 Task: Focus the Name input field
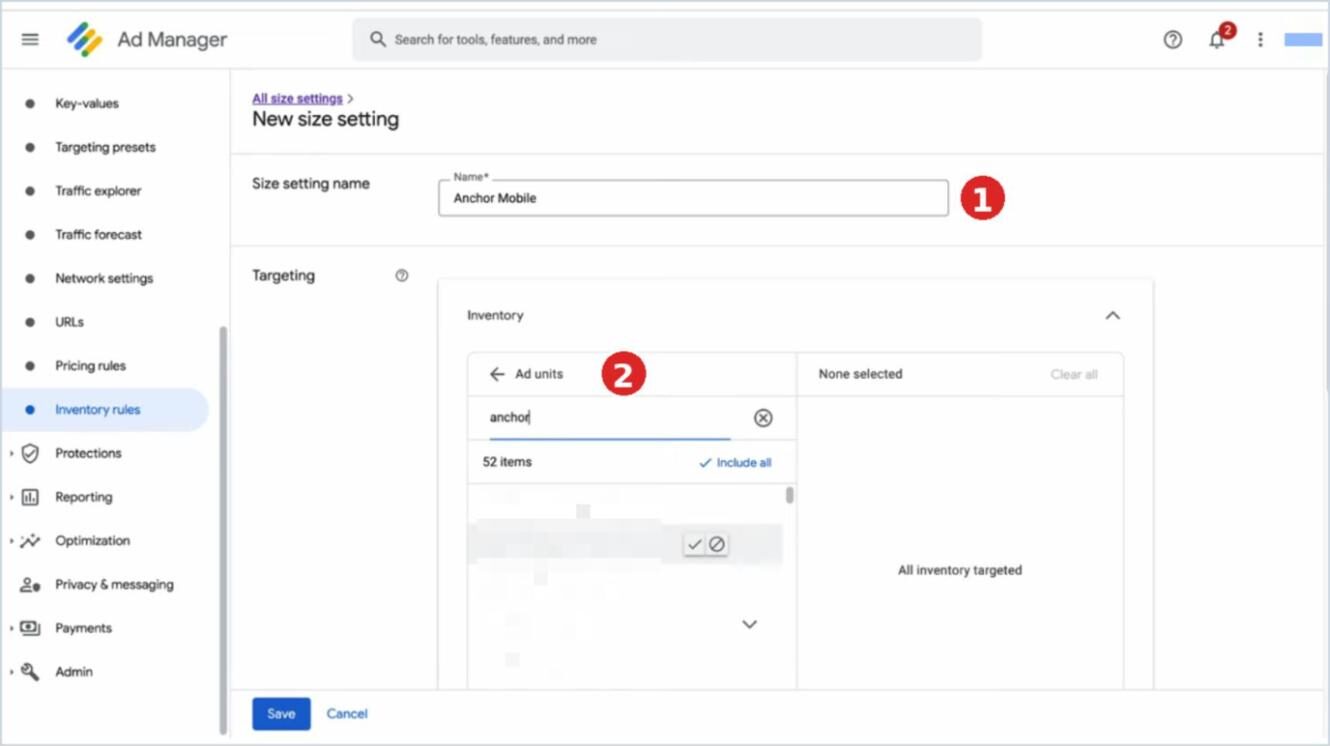pyautogui.click(x=693, y=198)
